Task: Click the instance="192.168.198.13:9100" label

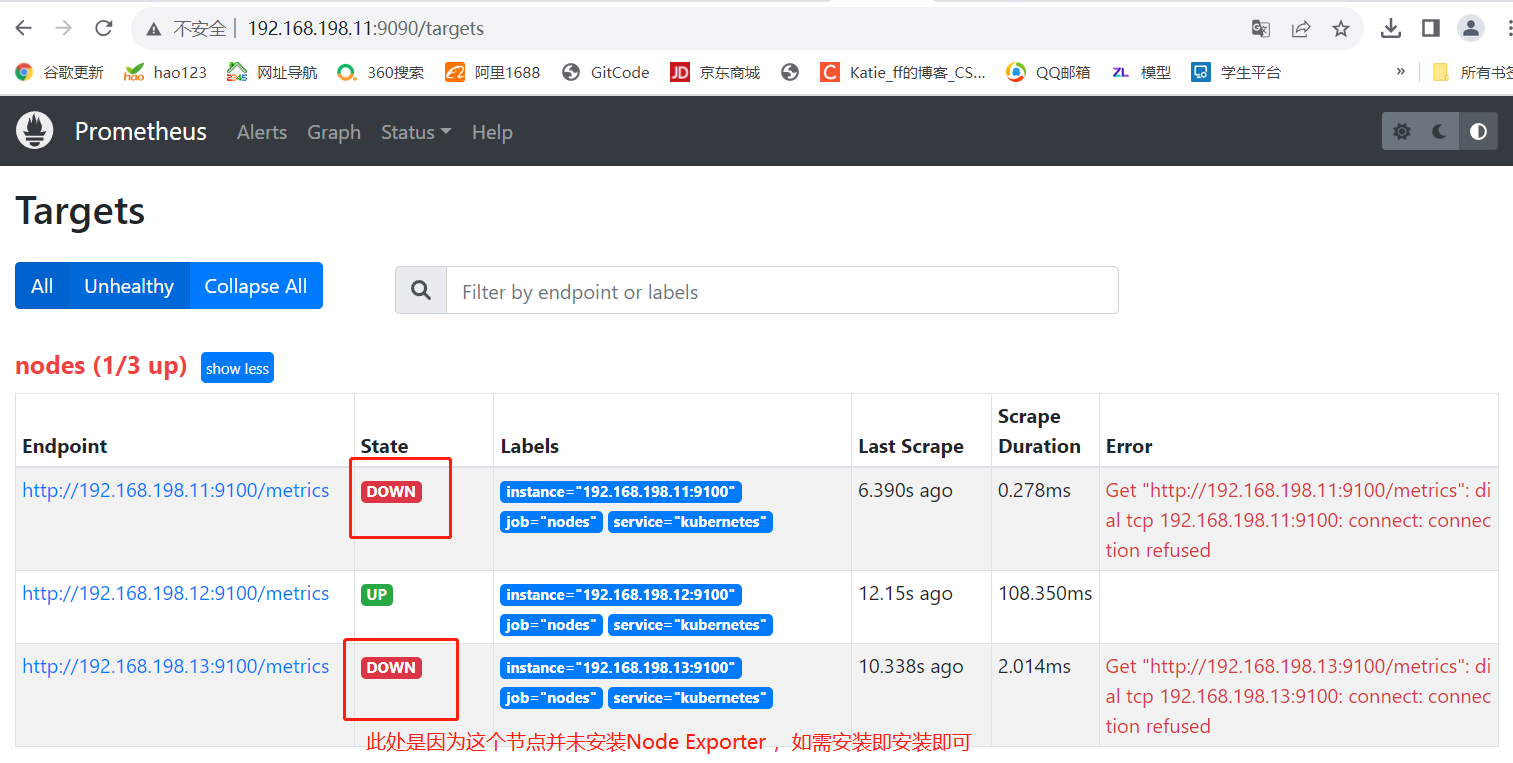Action: pos(621,668)
